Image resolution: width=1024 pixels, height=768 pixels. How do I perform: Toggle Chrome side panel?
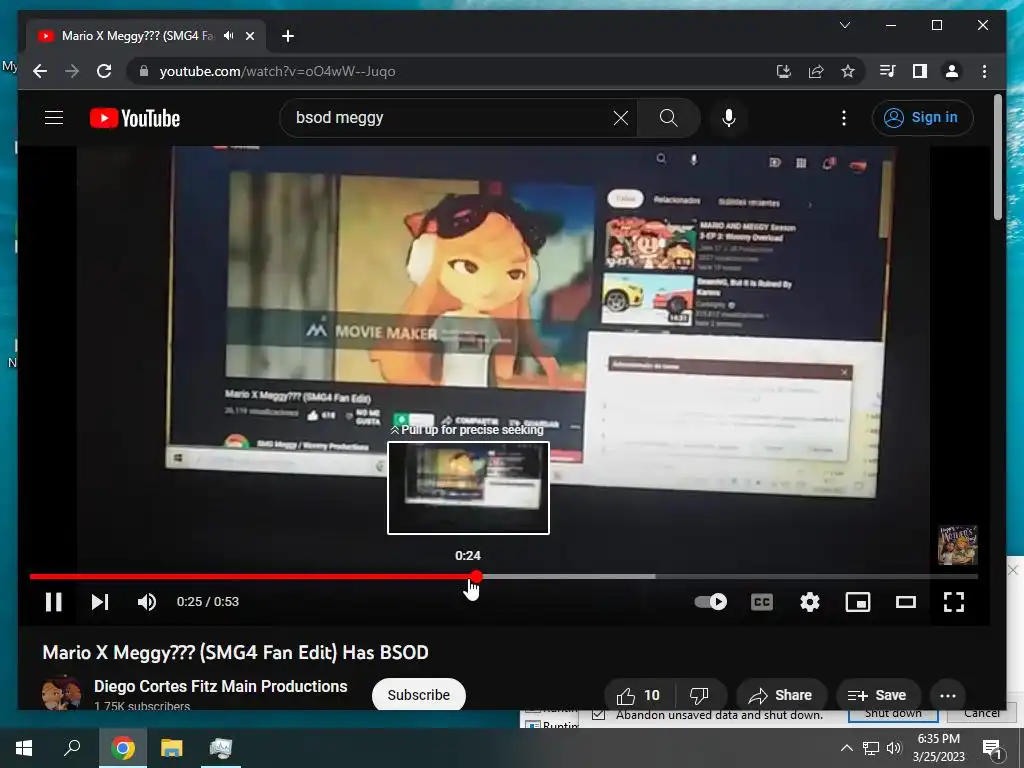pyautogui.click(x=920, y=71)
